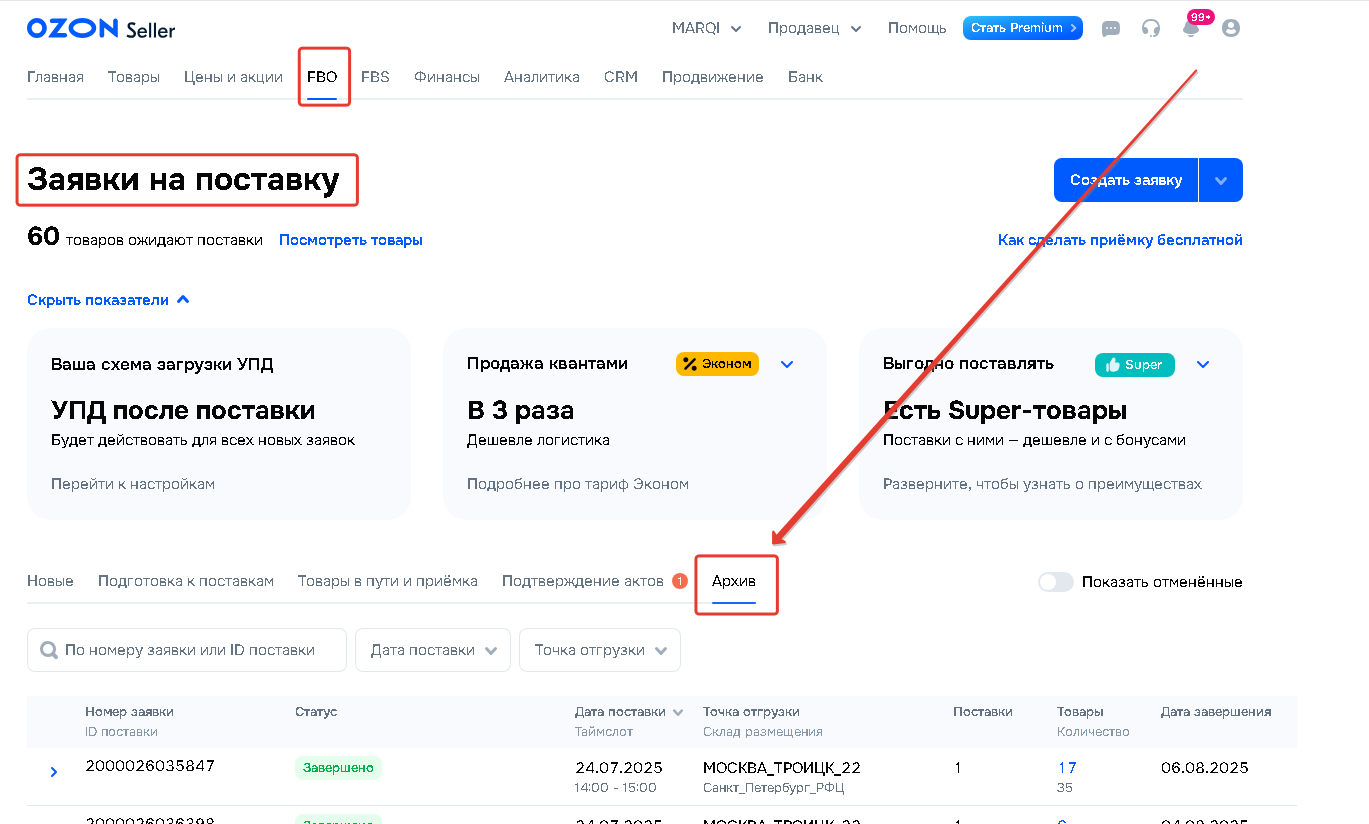This screenshot has width=1369, height=824.
Task: Open the user profile avatar
Action: pos(1231,28)
